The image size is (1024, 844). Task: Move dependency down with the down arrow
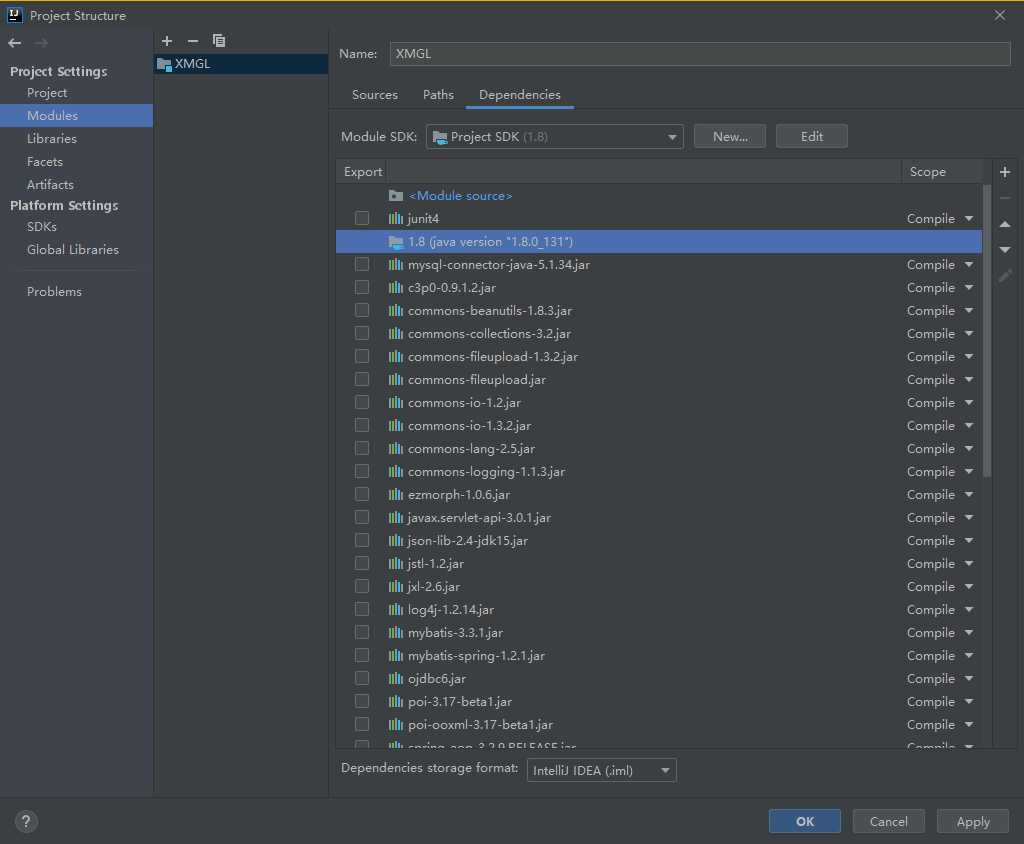[x=1005, y=250]
